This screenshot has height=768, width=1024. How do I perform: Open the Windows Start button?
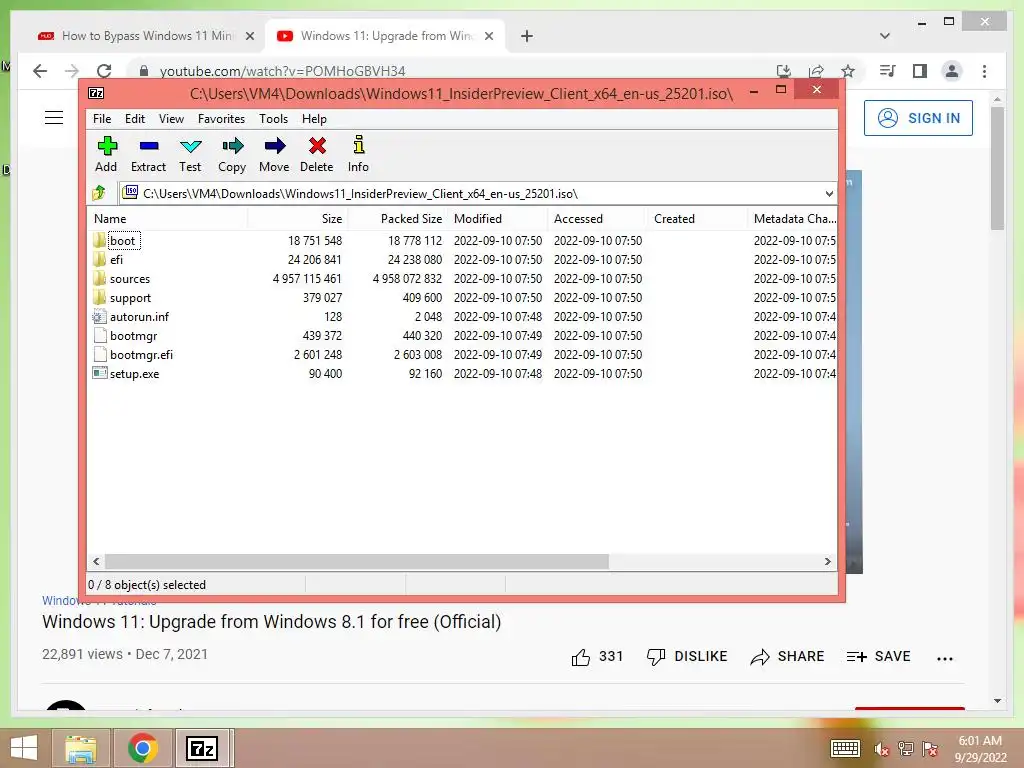pos(24,748)
